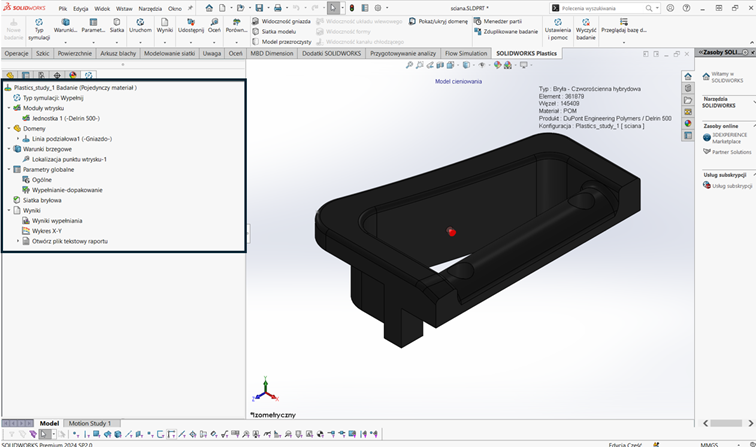The image size is (756, 447).
Task: Open the Partner Solutions link
Action: [x=730, y=152]
